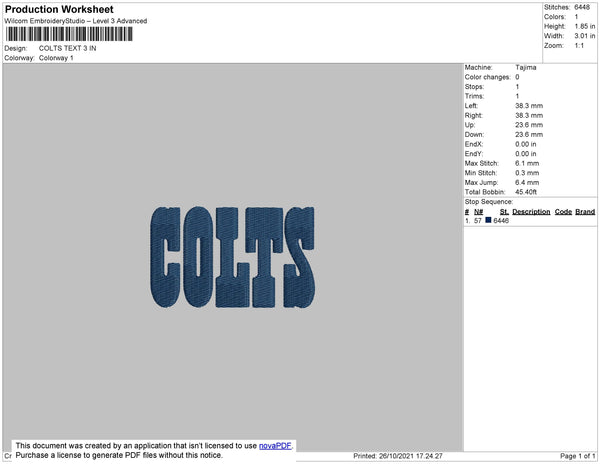Click the Right value 38.3 mm
The image size is (600, 464).
[x=529, y=116]
